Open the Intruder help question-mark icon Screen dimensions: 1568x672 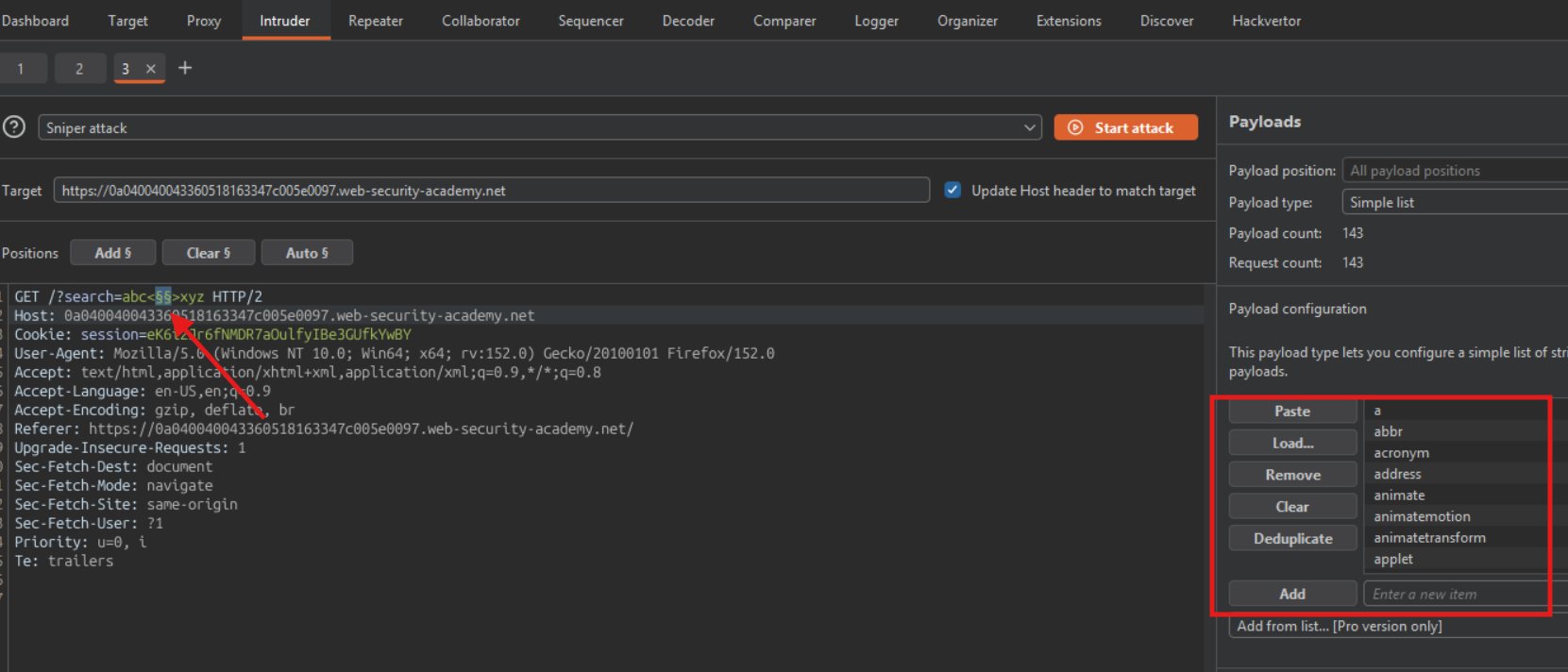[x=14, y=126]
